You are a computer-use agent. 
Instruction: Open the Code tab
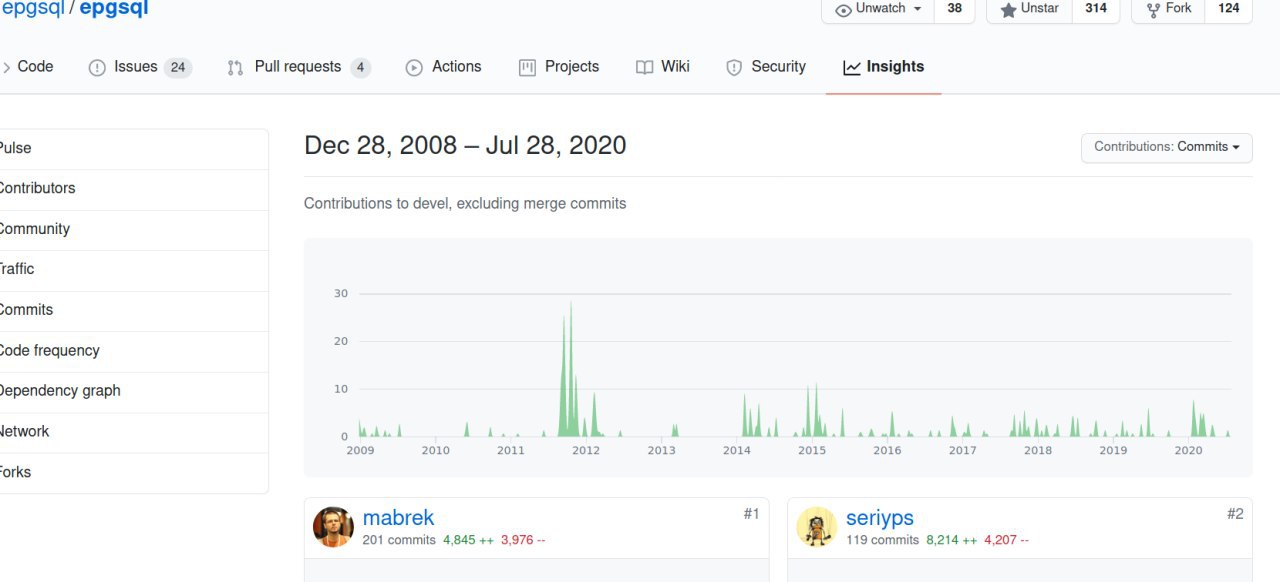point(27,67)
